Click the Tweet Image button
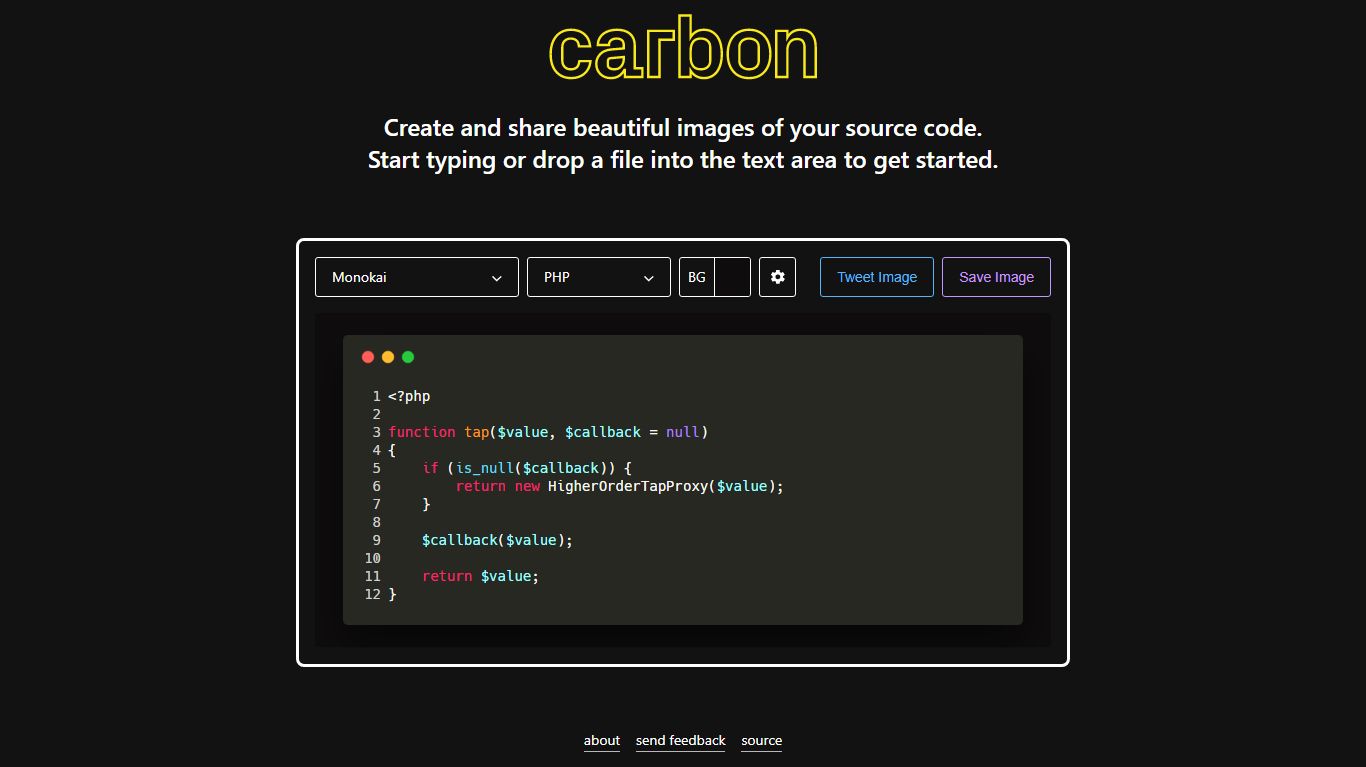Image resolution: width=1366 pixels, height=767 pixels. (x=877, y=277)
